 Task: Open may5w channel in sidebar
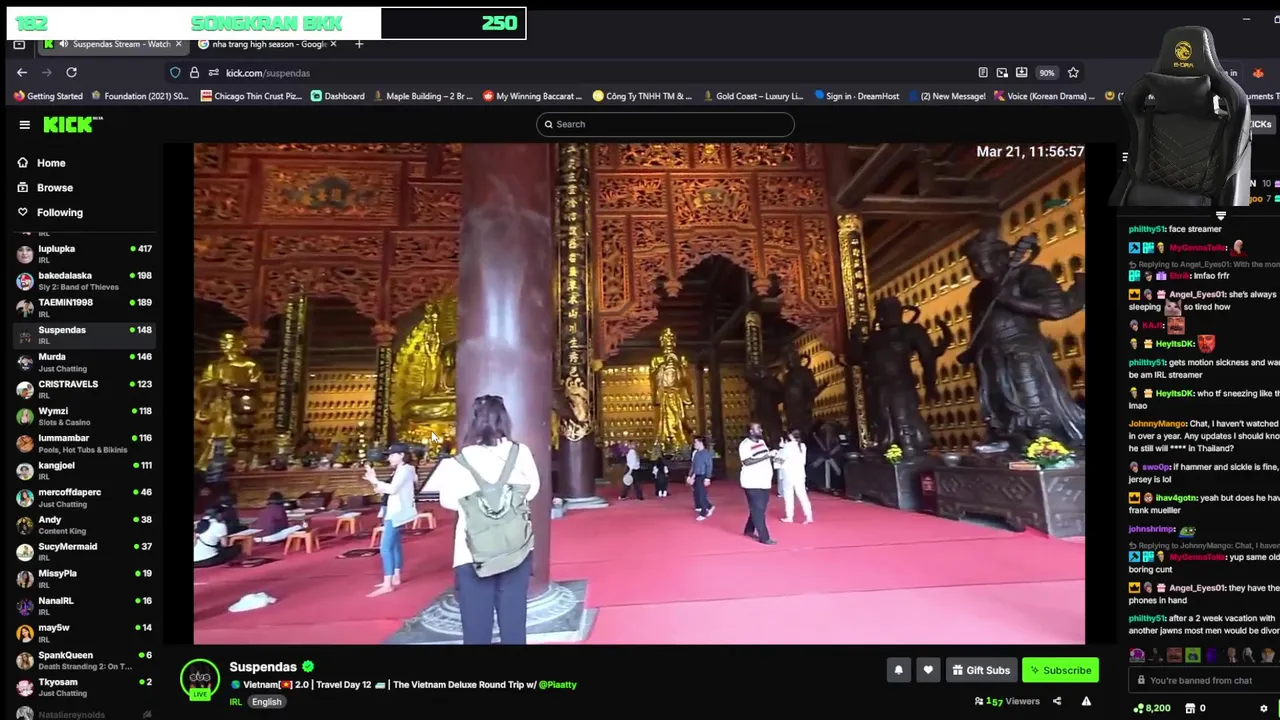point(84,632)
